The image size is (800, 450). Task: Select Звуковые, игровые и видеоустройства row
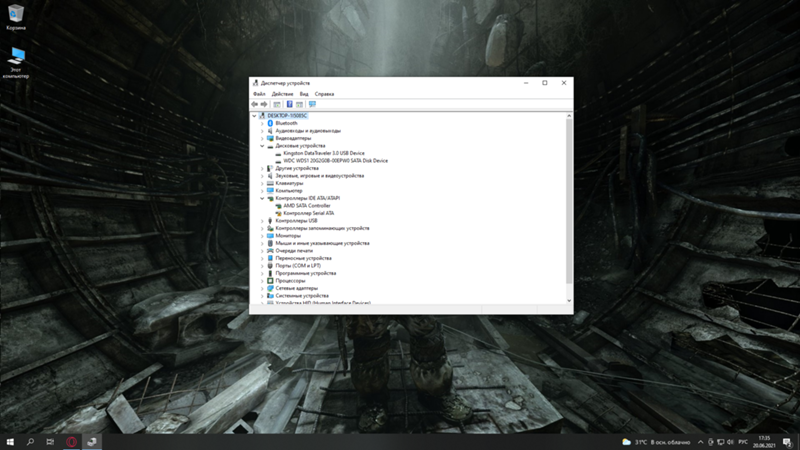[x=320, y=176]
